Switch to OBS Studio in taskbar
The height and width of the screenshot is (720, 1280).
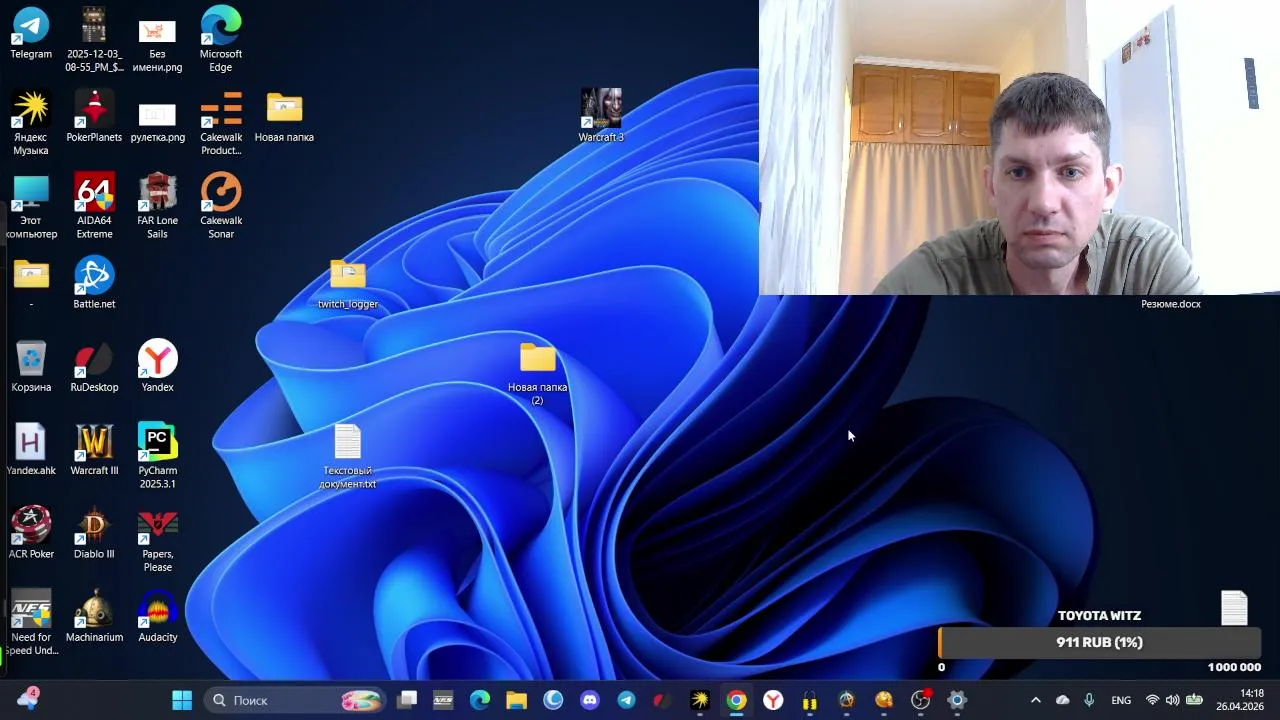click(920, 700)
